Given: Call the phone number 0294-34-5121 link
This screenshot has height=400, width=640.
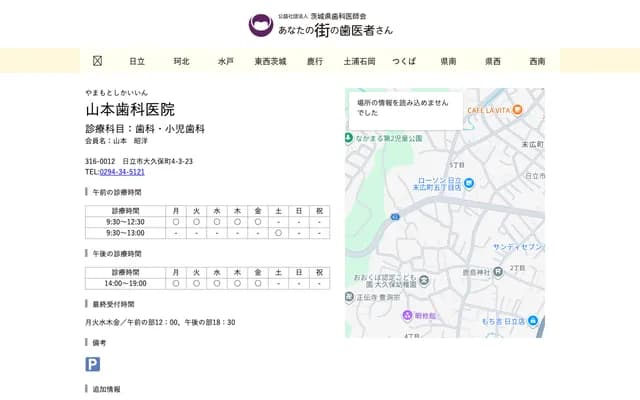Looking at the screenshot, I should coord(121,172).
